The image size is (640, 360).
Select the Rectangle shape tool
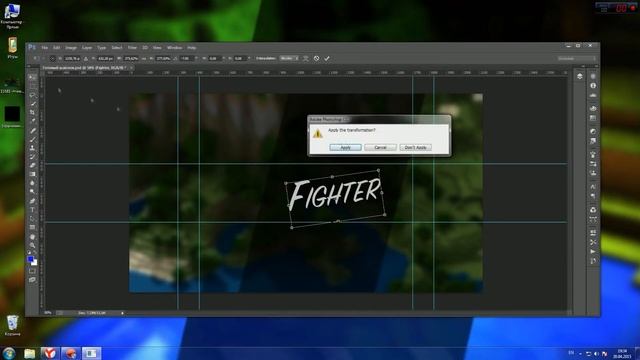(x=32, y=227)
